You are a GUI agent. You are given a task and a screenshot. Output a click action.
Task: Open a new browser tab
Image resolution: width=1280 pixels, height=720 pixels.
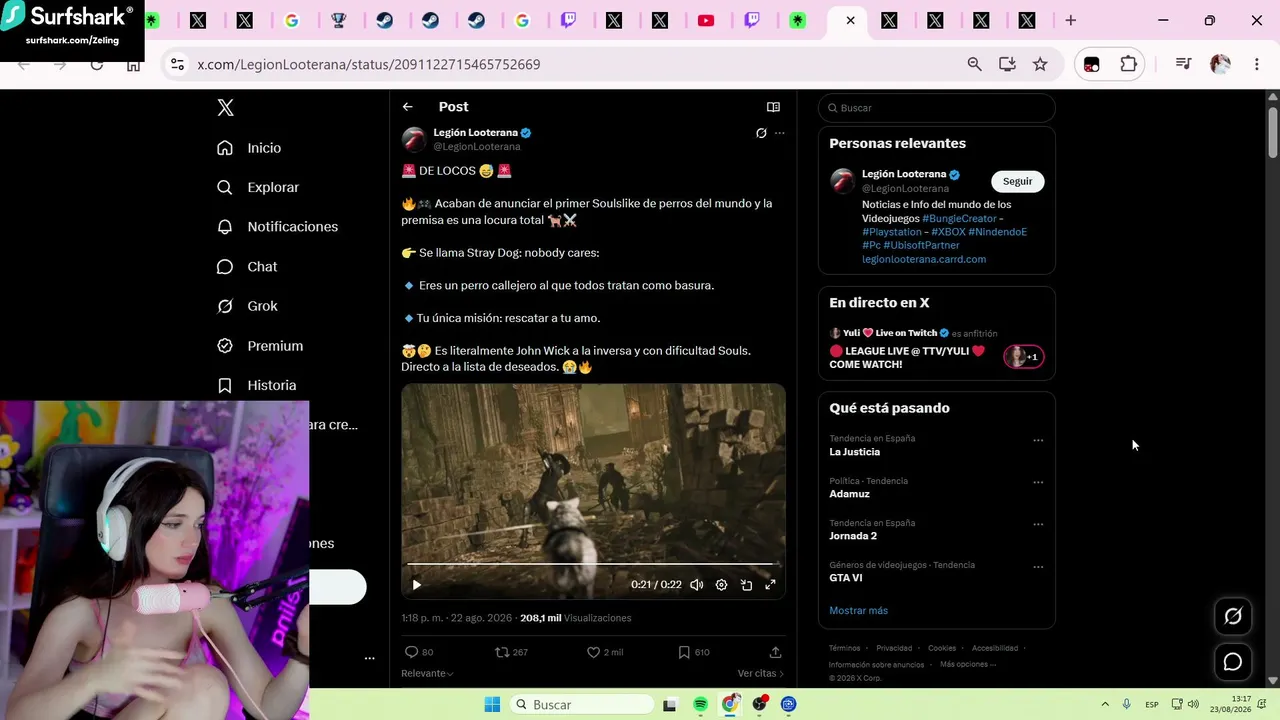[x=1071, y=20]
